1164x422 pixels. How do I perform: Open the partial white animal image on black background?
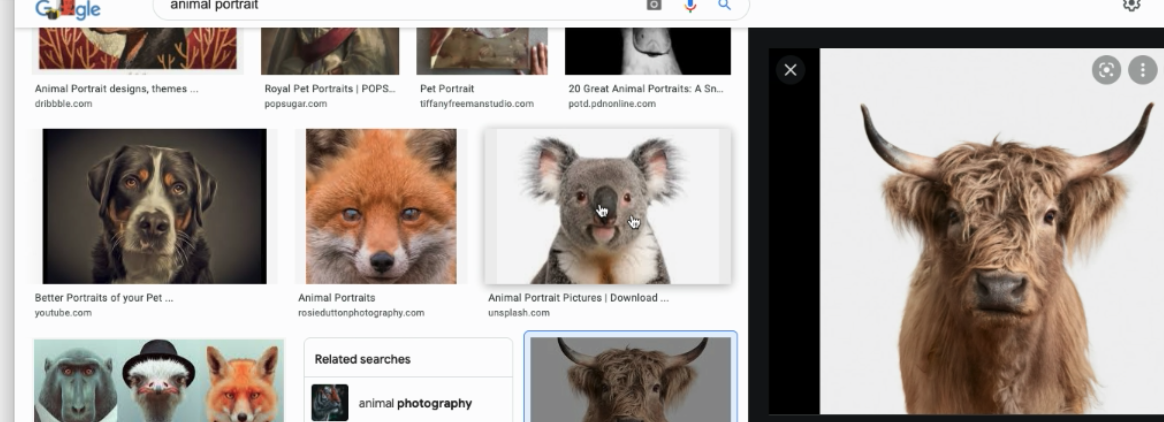tap(647, 51)
